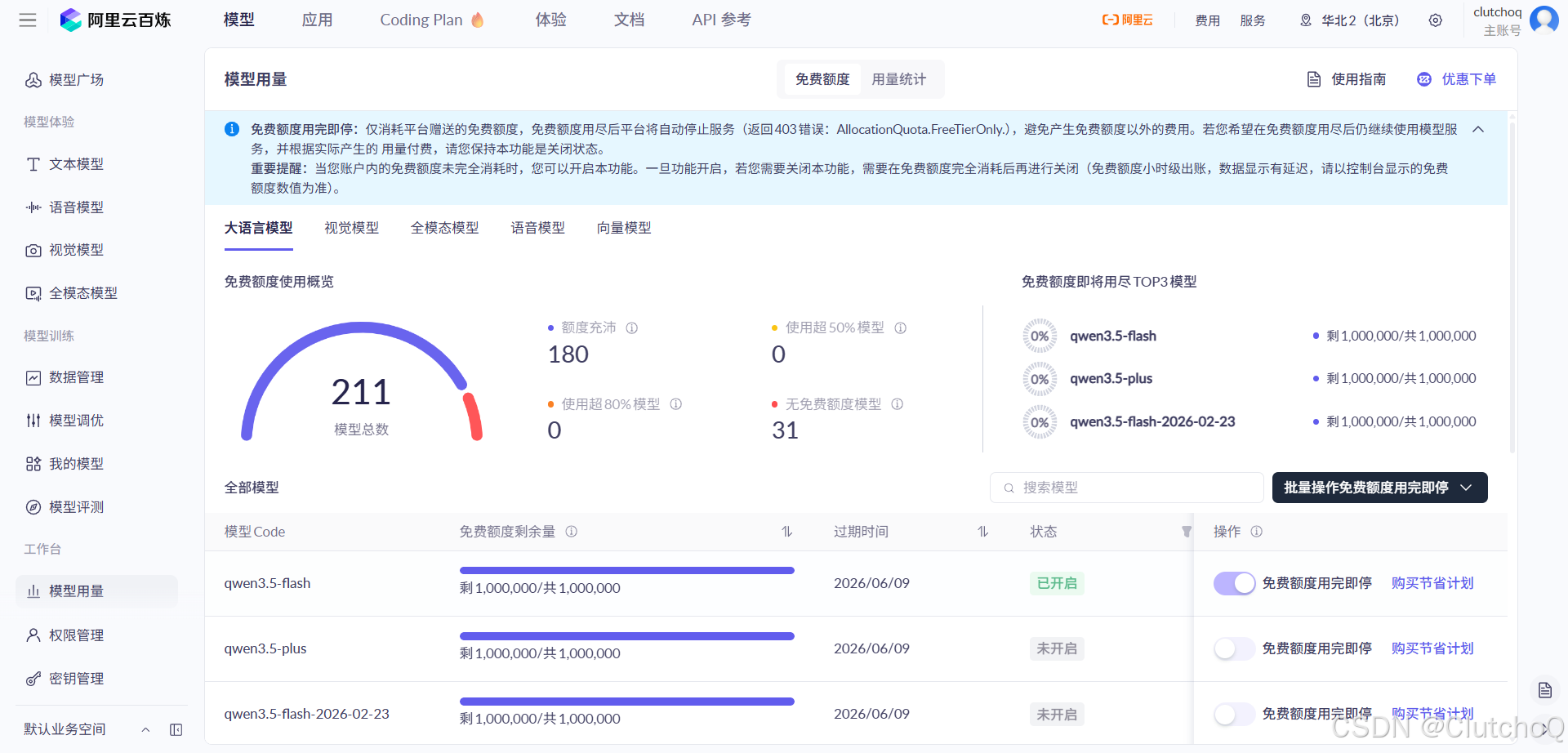Open settings gear icon in header
Image resolution: width=1568 pixels, height=753 pixels.
[1435, 20]
